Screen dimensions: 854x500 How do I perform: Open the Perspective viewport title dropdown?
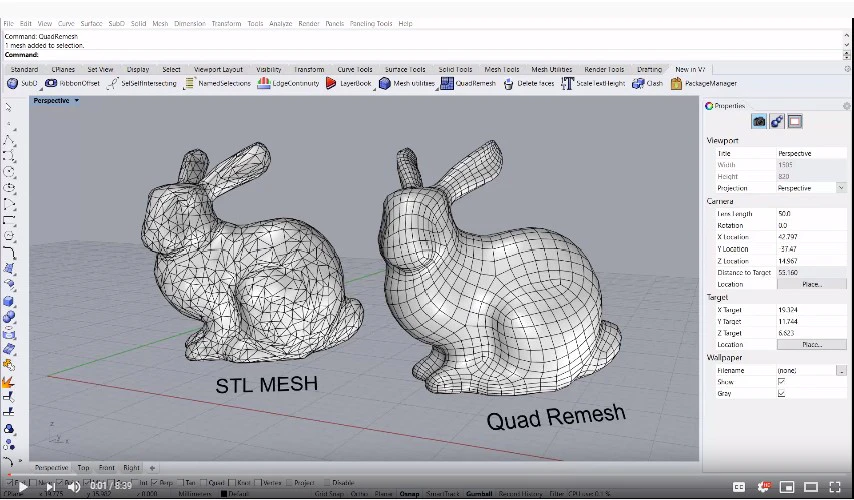77,101
